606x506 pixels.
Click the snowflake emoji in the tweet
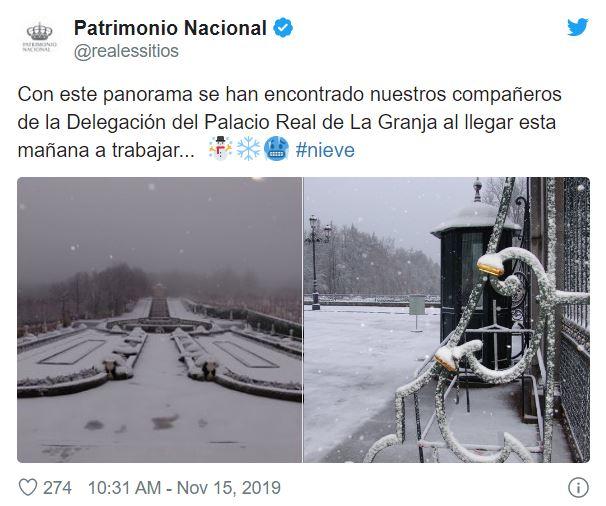[249, 149]
